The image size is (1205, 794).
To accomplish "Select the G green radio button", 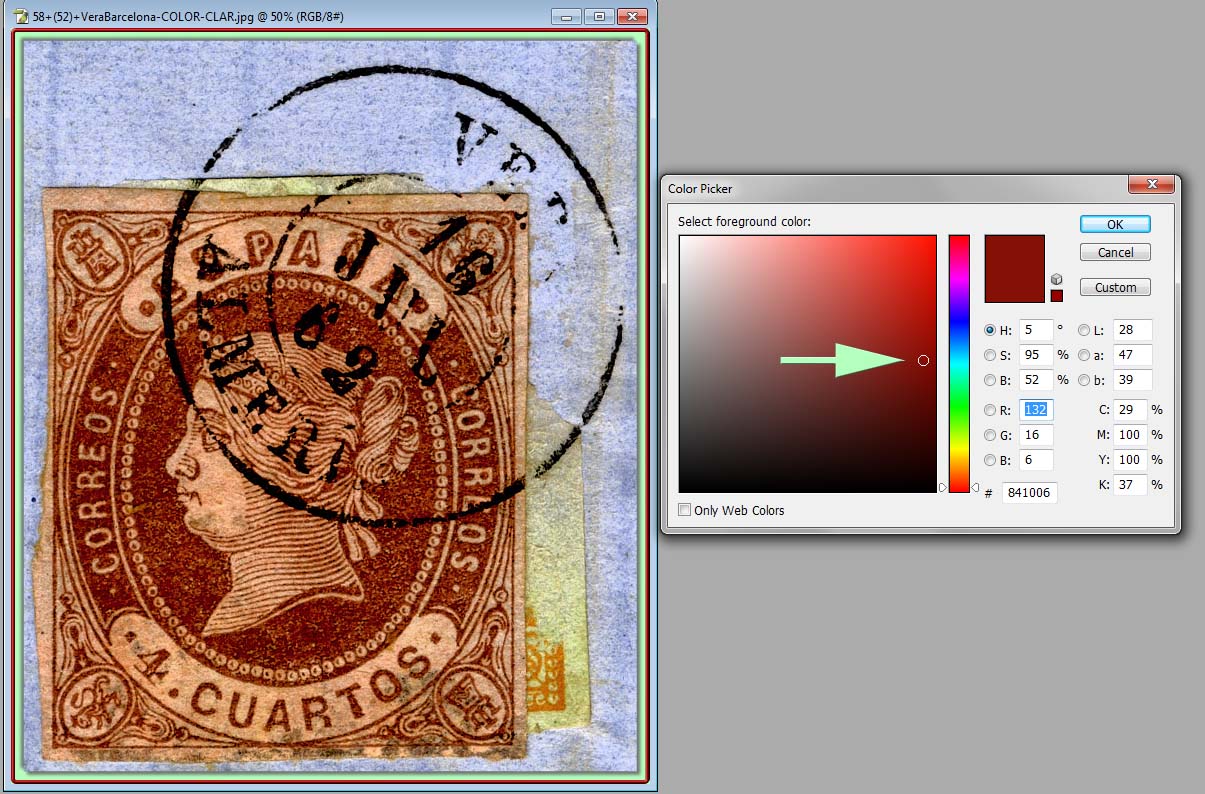I will [990, 435].
